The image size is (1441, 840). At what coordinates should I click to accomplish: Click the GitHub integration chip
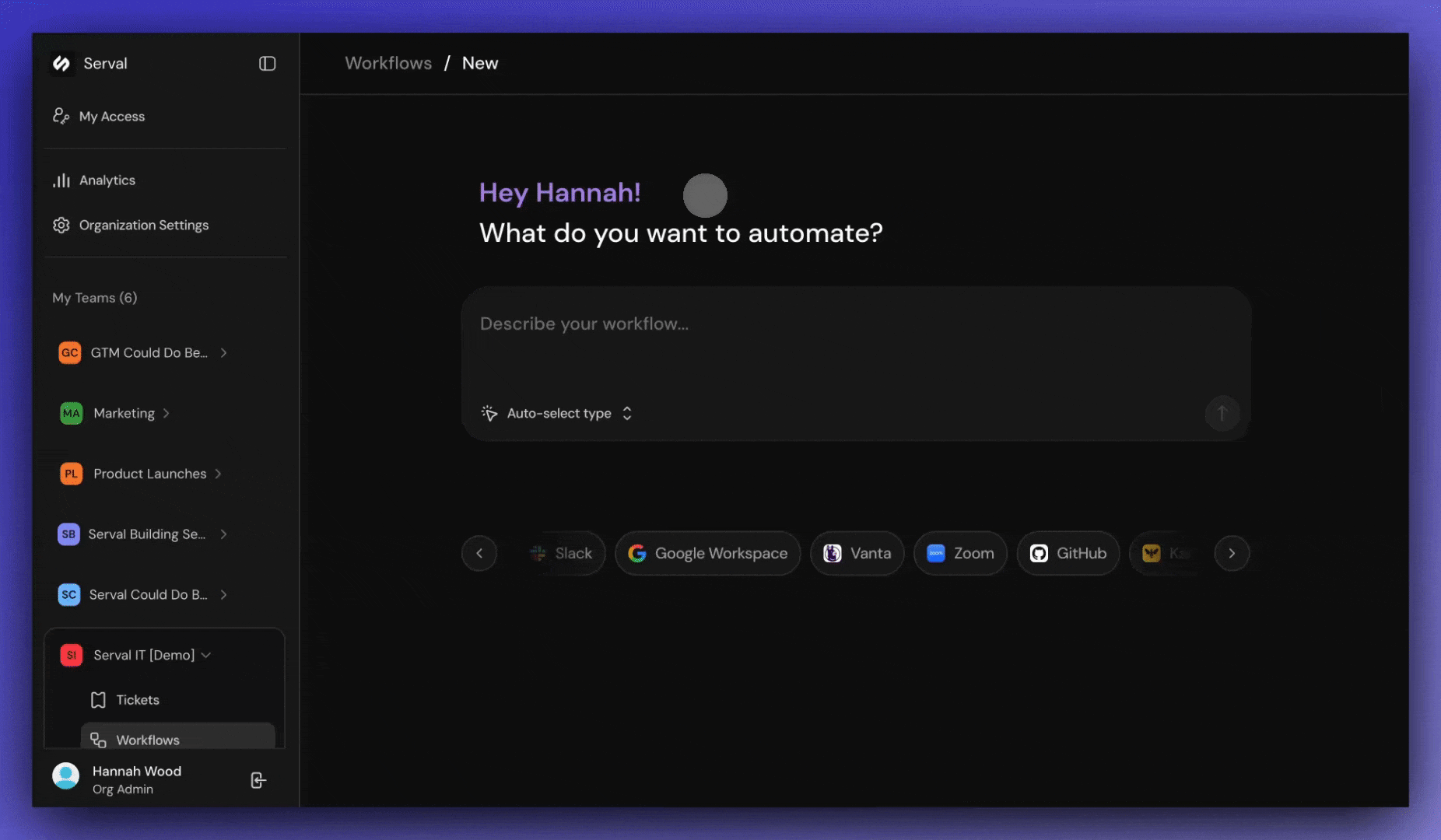[x=1068, y=553]
